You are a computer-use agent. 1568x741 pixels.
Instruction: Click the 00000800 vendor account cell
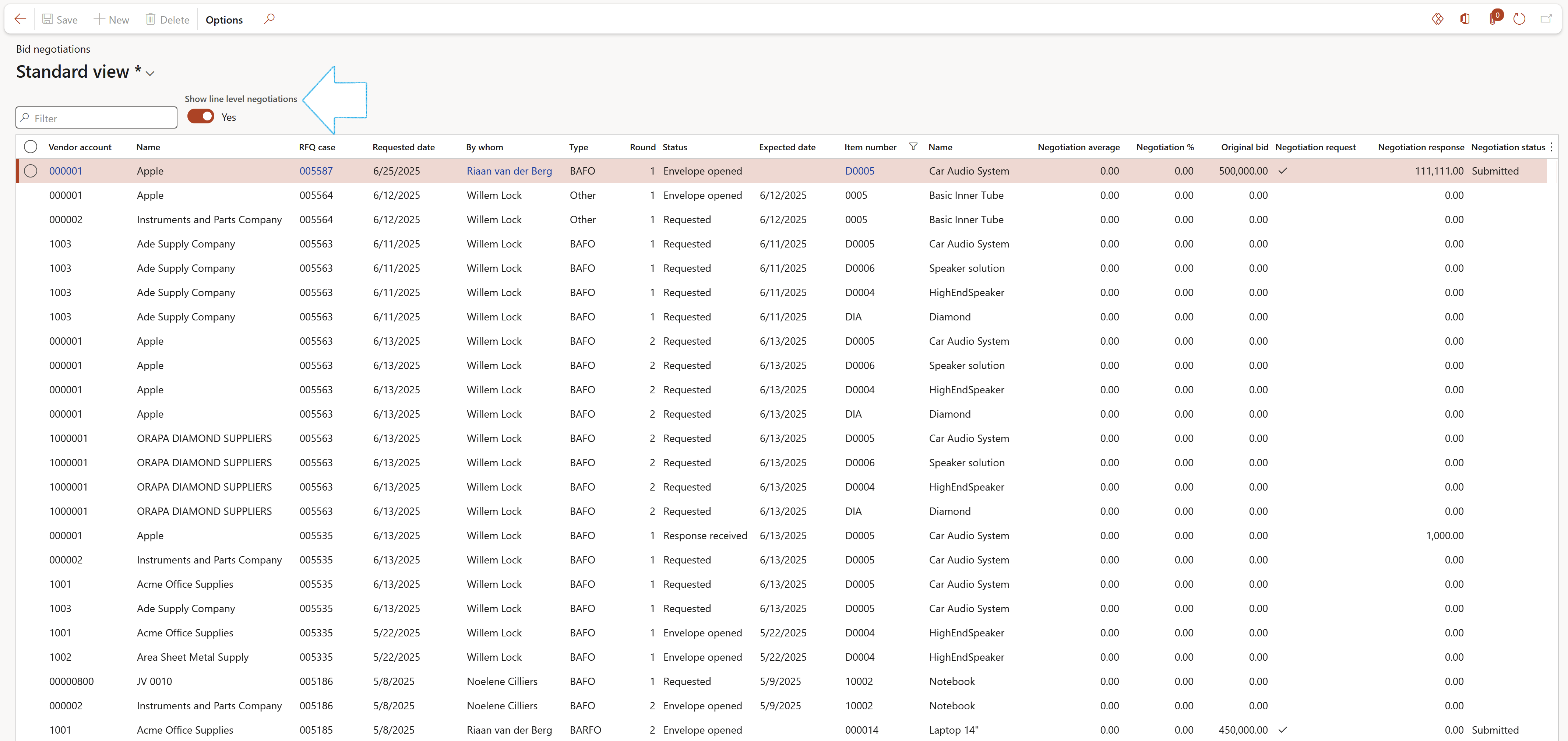click(71, 681)
